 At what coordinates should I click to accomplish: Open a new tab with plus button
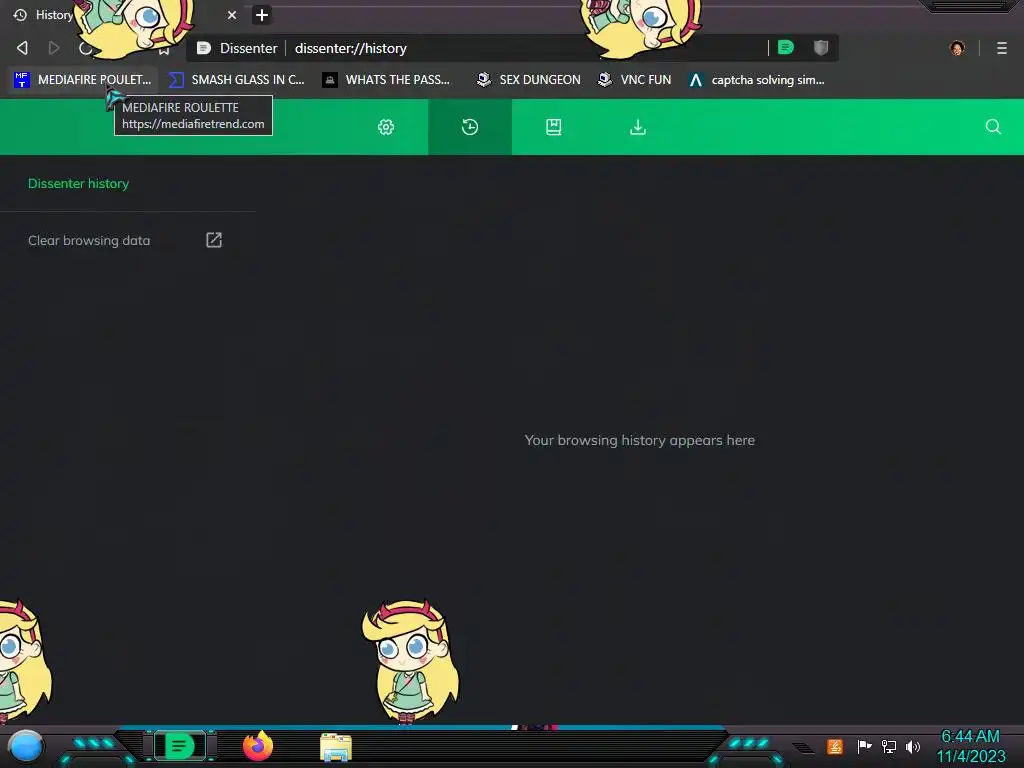(x=262, y=15)
